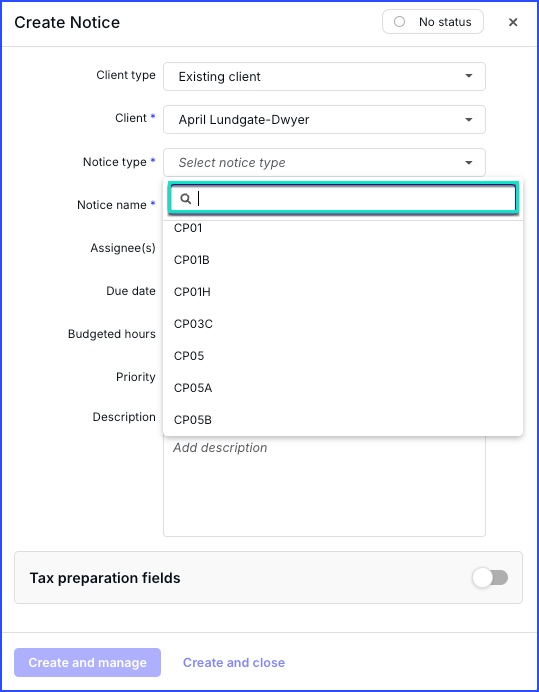Select CP05A notice type
Screen dimensions: 539x692
pos(343,388)
